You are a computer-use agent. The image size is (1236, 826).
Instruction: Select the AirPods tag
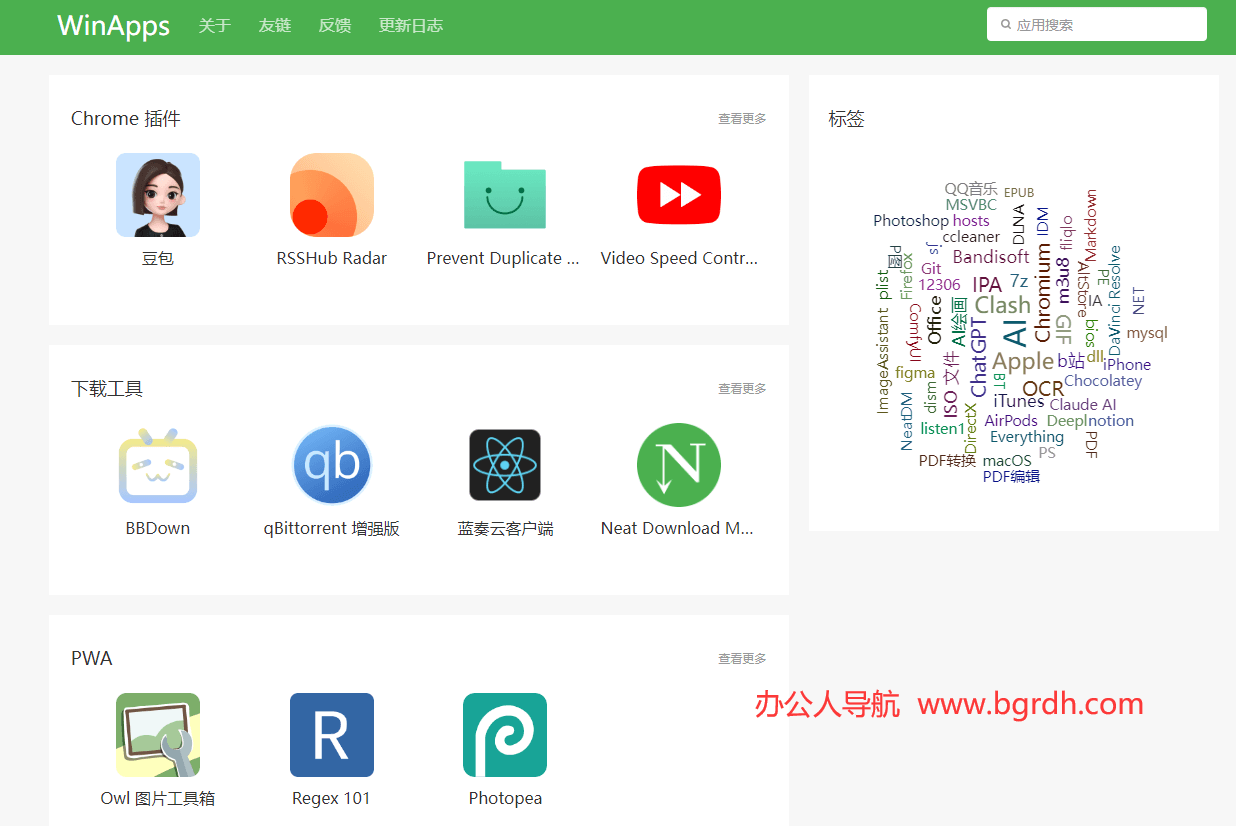point(1011,421)
